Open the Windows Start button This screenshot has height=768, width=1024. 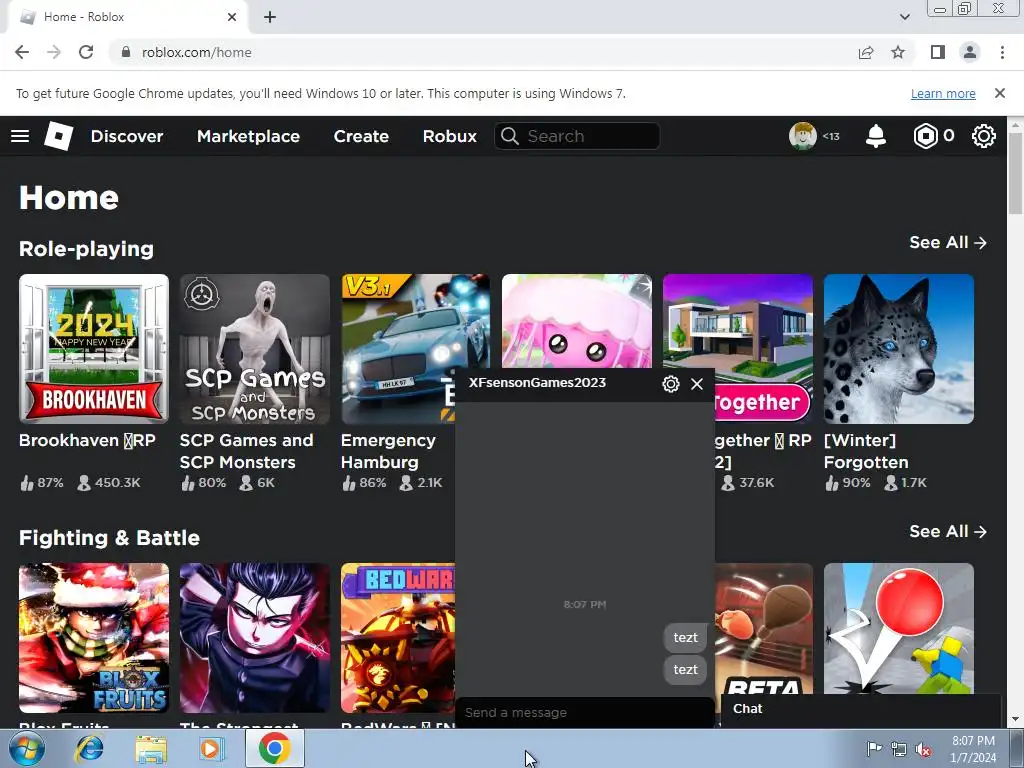[x=26, y=749]
